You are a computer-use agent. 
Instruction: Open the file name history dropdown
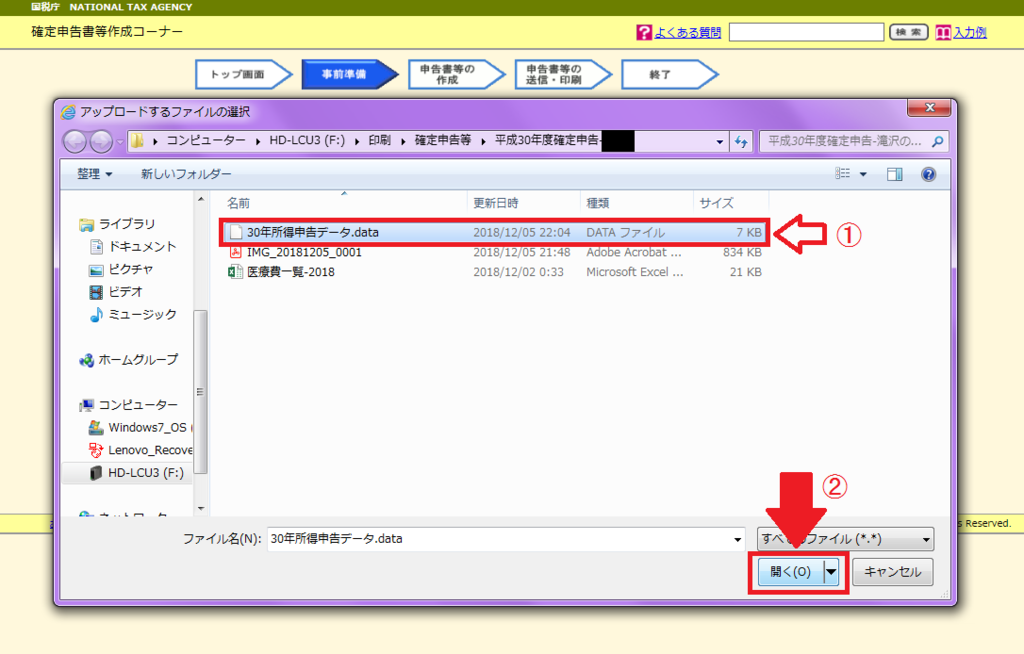coord(737,540)
